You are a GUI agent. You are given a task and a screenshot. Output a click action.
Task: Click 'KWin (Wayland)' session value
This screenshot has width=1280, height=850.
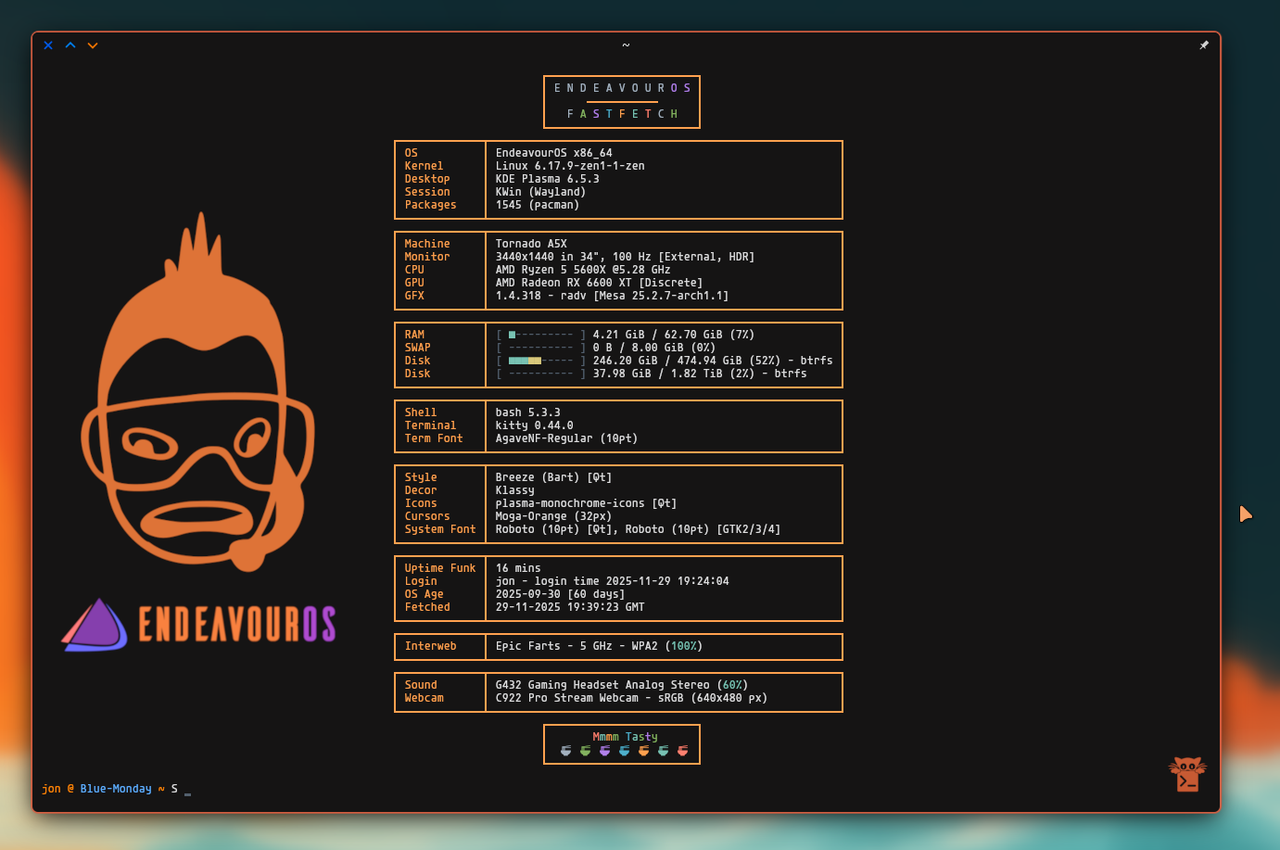[x=541, y=192]
